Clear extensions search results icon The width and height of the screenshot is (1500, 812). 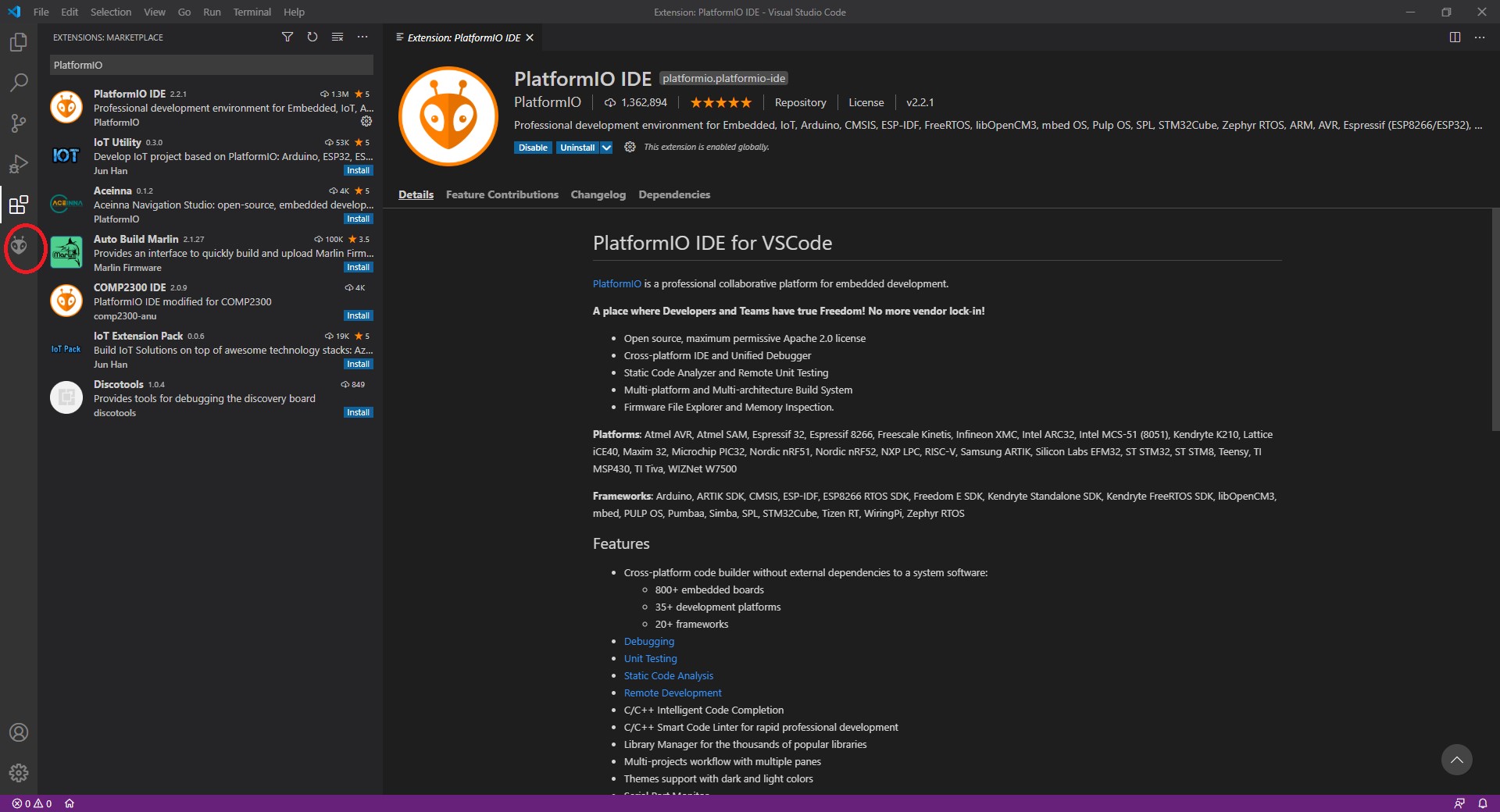pyautogui.click(x=337, y=37)
